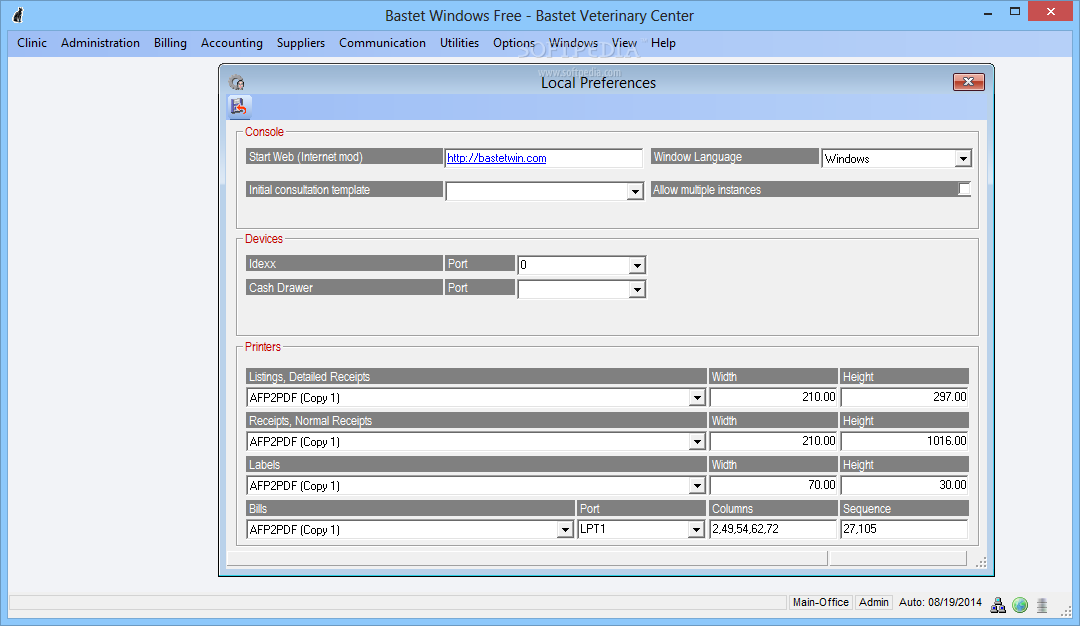The width and height of the screenshot is (1080, 626).
Task: Click the Local Preferences gear icon in dialog title
Action: click(237, 83)
